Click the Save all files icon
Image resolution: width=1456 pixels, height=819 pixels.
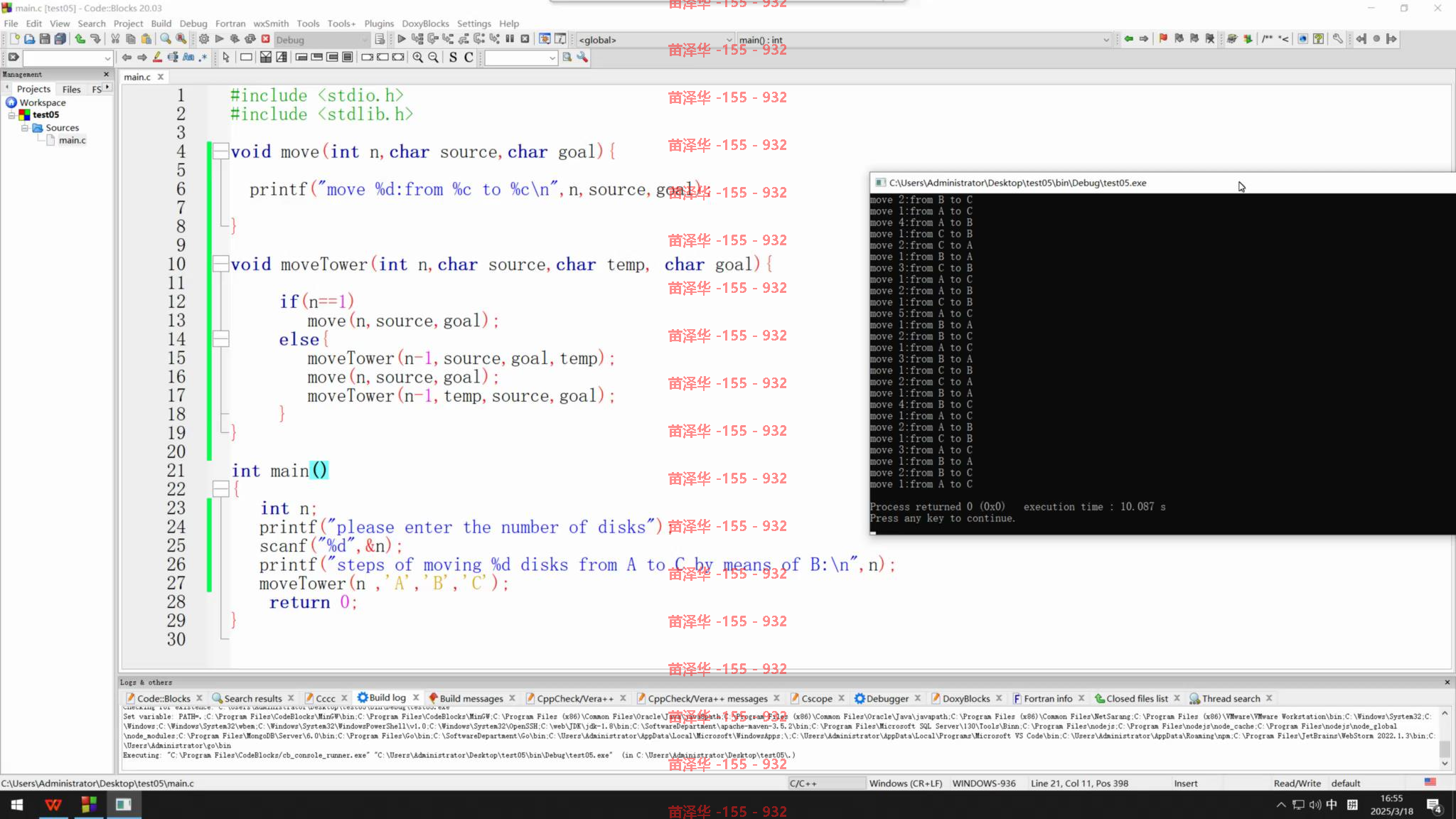(x=60, y=39)
